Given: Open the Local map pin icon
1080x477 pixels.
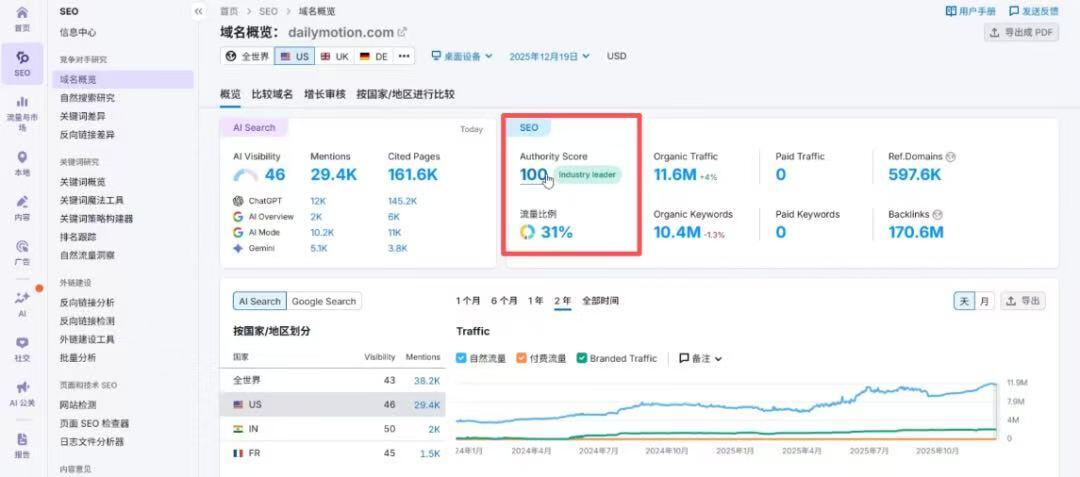Looking at the screenshot, I should click(x=22, y=158).
